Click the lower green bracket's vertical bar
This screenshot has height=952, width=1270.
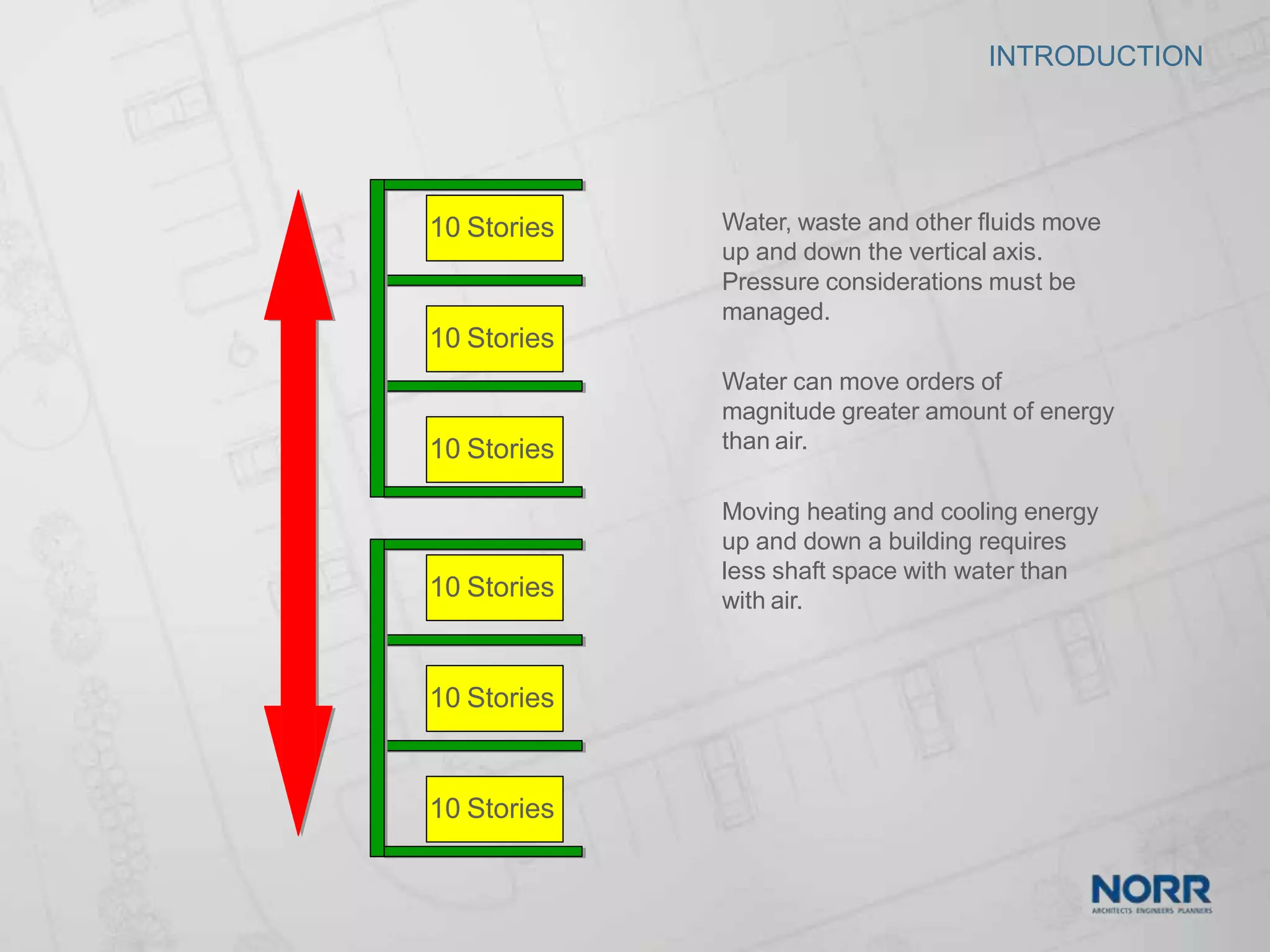[x=377, y=698]
